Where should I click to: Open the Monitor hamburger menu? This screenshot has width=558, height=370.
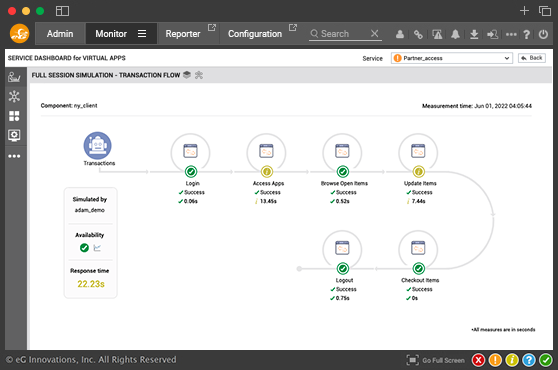coord(142,33)
